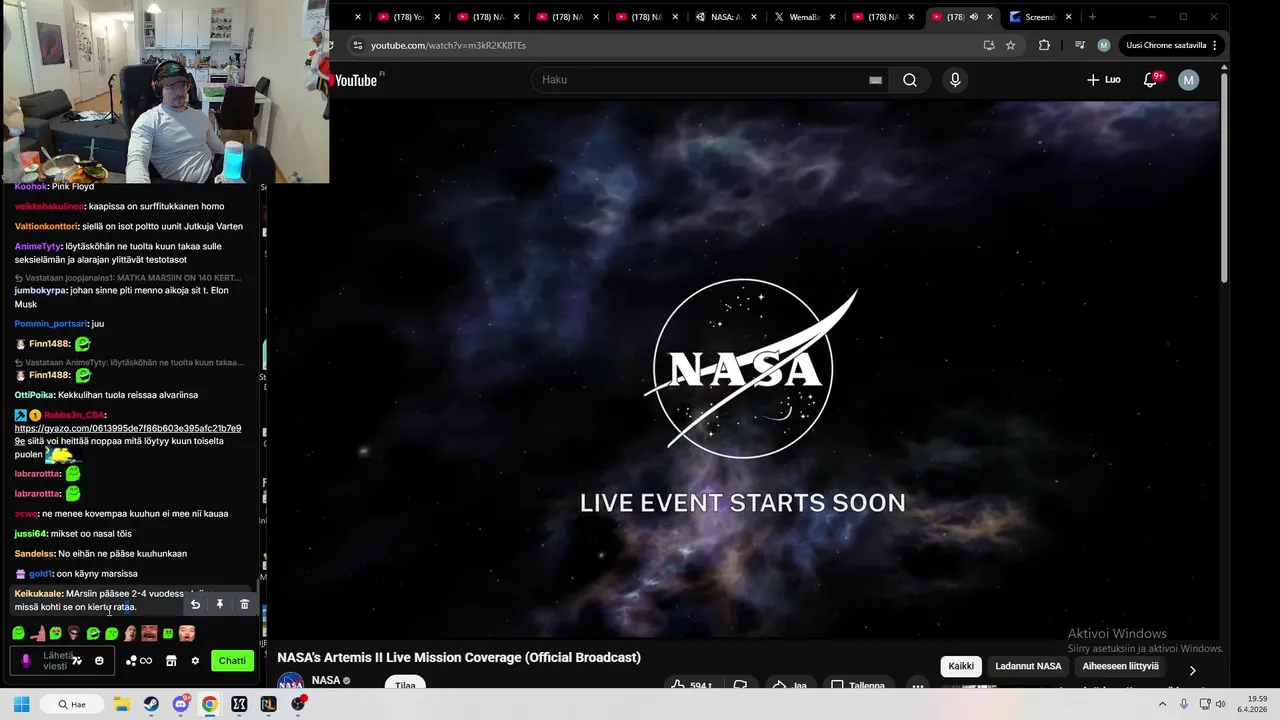
Task: Click the YouTube search magnifier button
Action: [909, 80]
